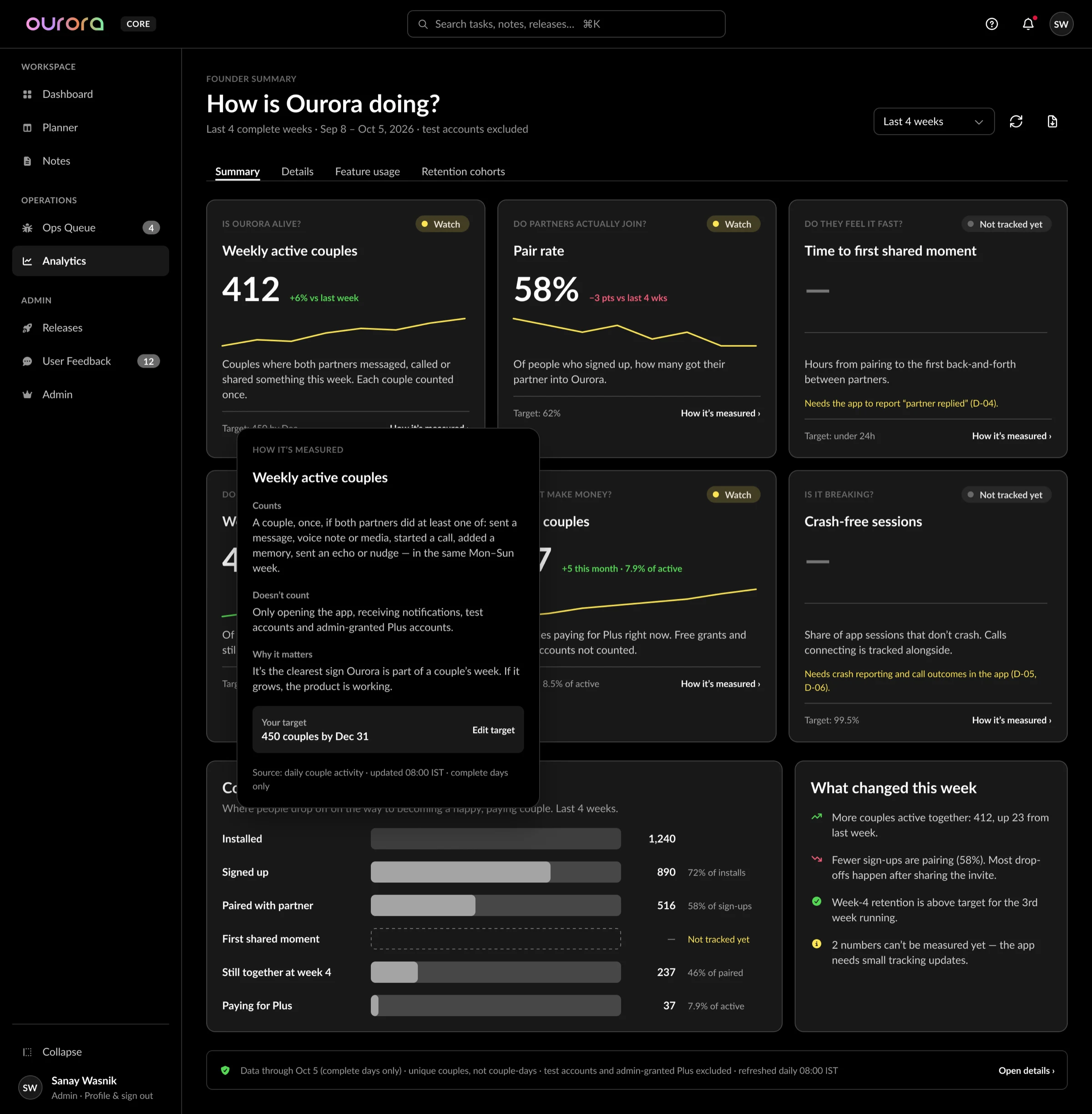Click the Paired with partner funnel bar
1092x1114 pixels.
pos(495,906)
